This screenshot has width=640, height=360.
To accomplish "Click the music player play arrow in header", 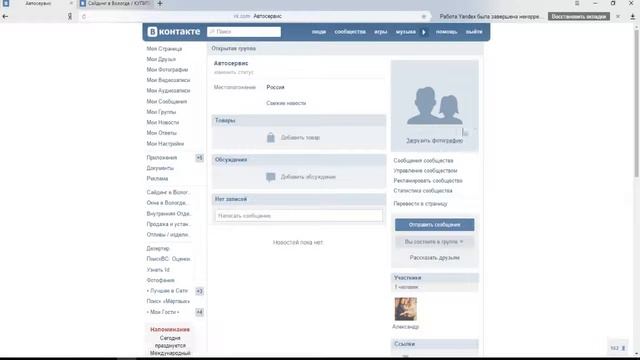I will coord(424,32).
